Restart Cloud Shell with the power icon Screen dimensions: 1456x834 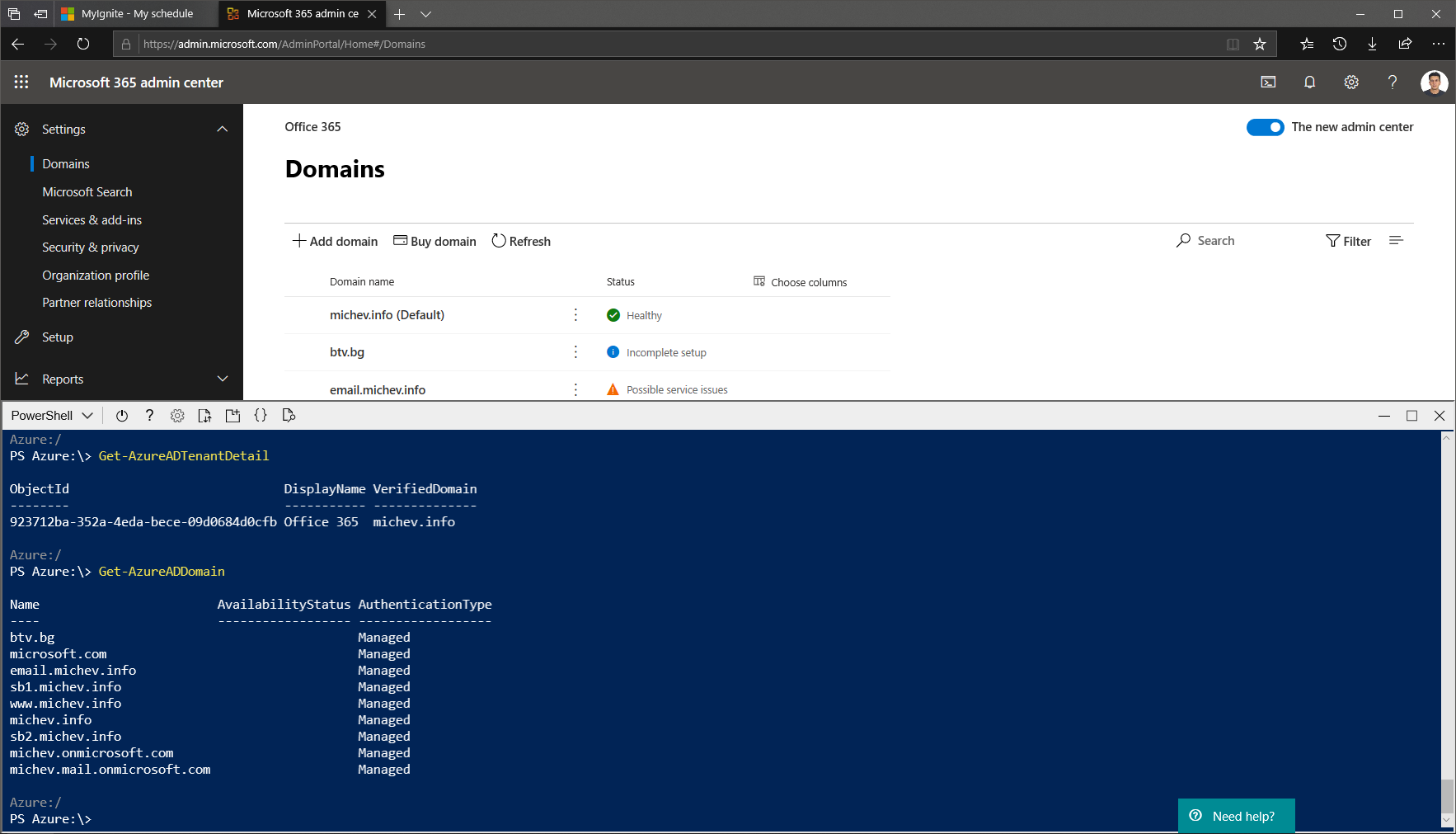click(122, 416)
